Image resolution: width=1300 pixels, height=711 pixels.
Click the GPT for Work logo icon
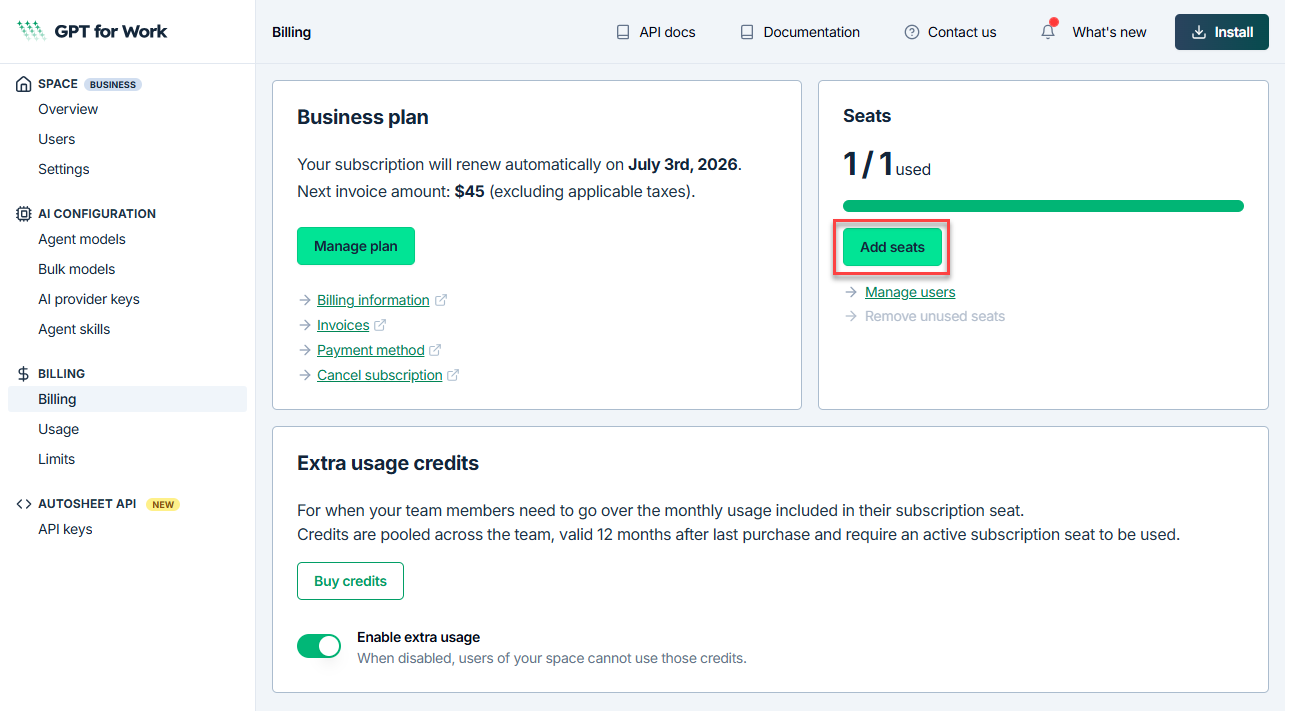(x=31, y=31)
